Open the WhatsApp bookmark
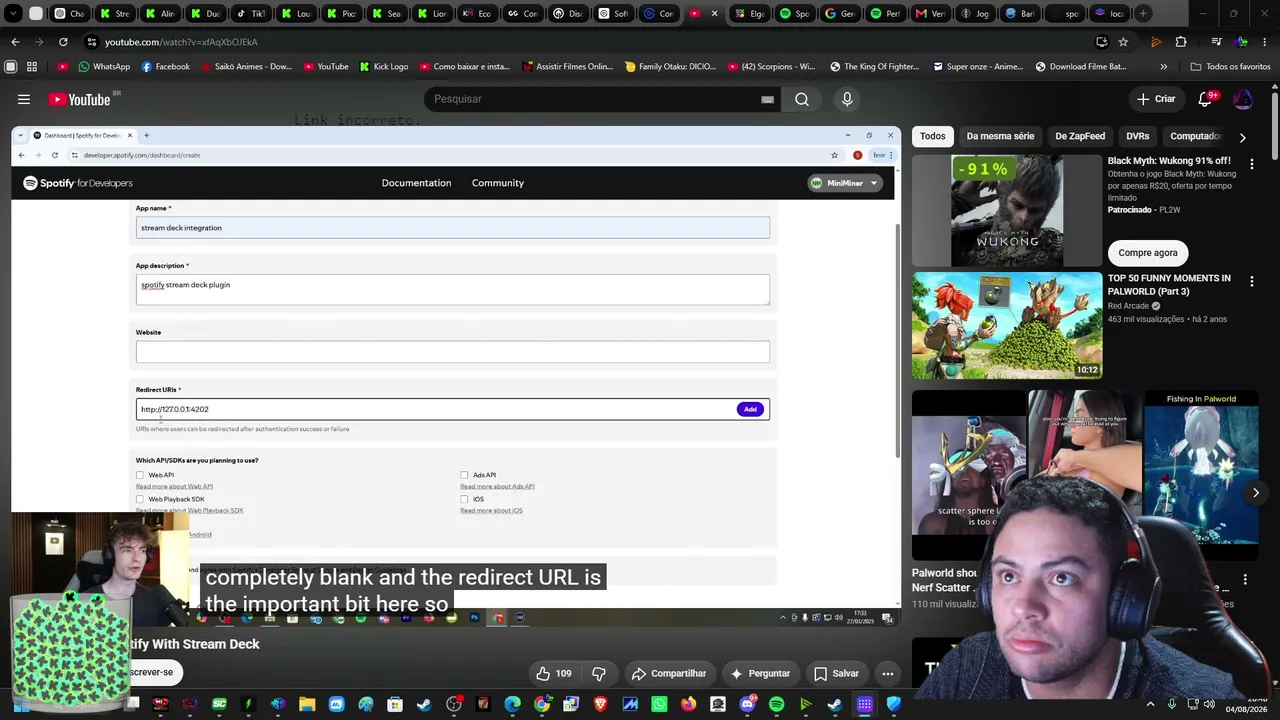This screenshot has height=720, width=1280. [x=104, y=67]
